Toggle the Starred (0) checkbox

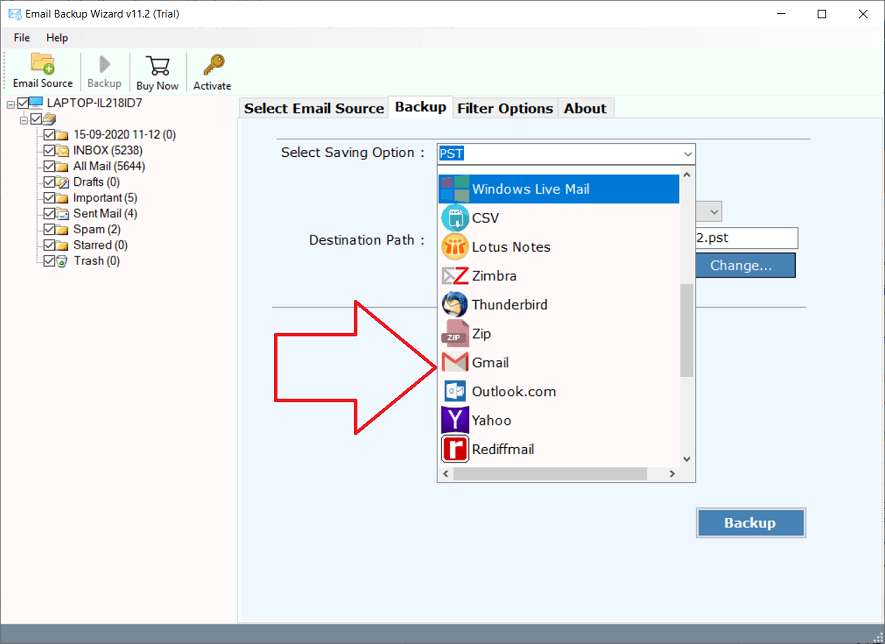click(49, 245)
